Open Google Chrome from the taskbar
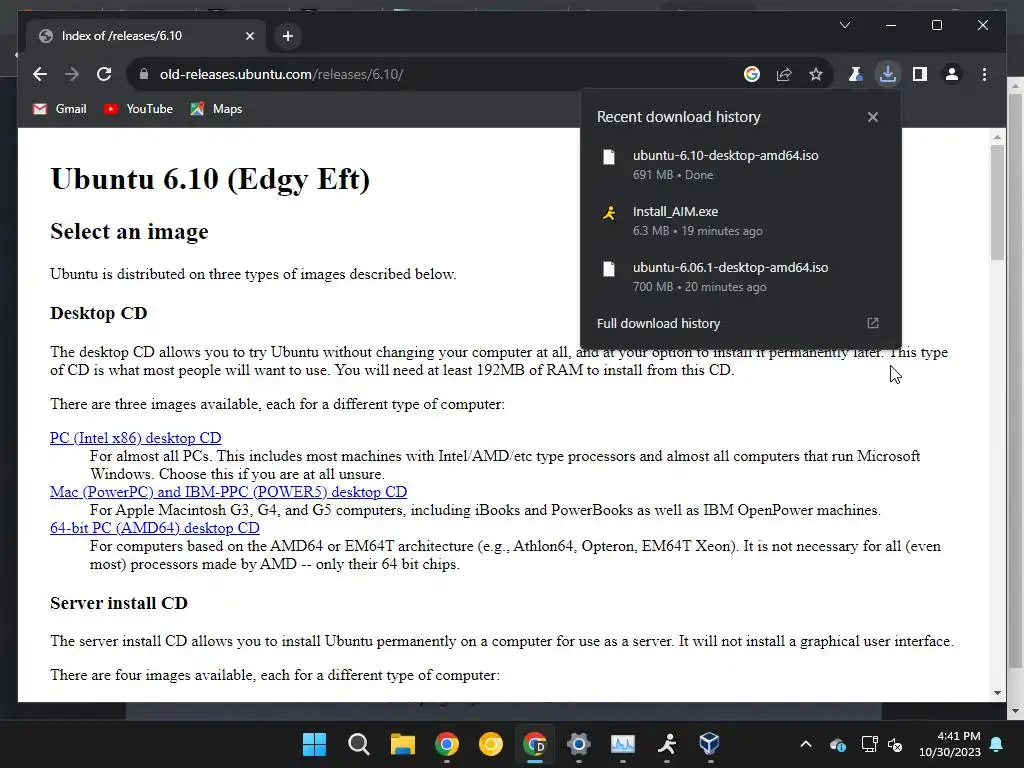This screenshot has height=768, width=1024. click(447, 744)
